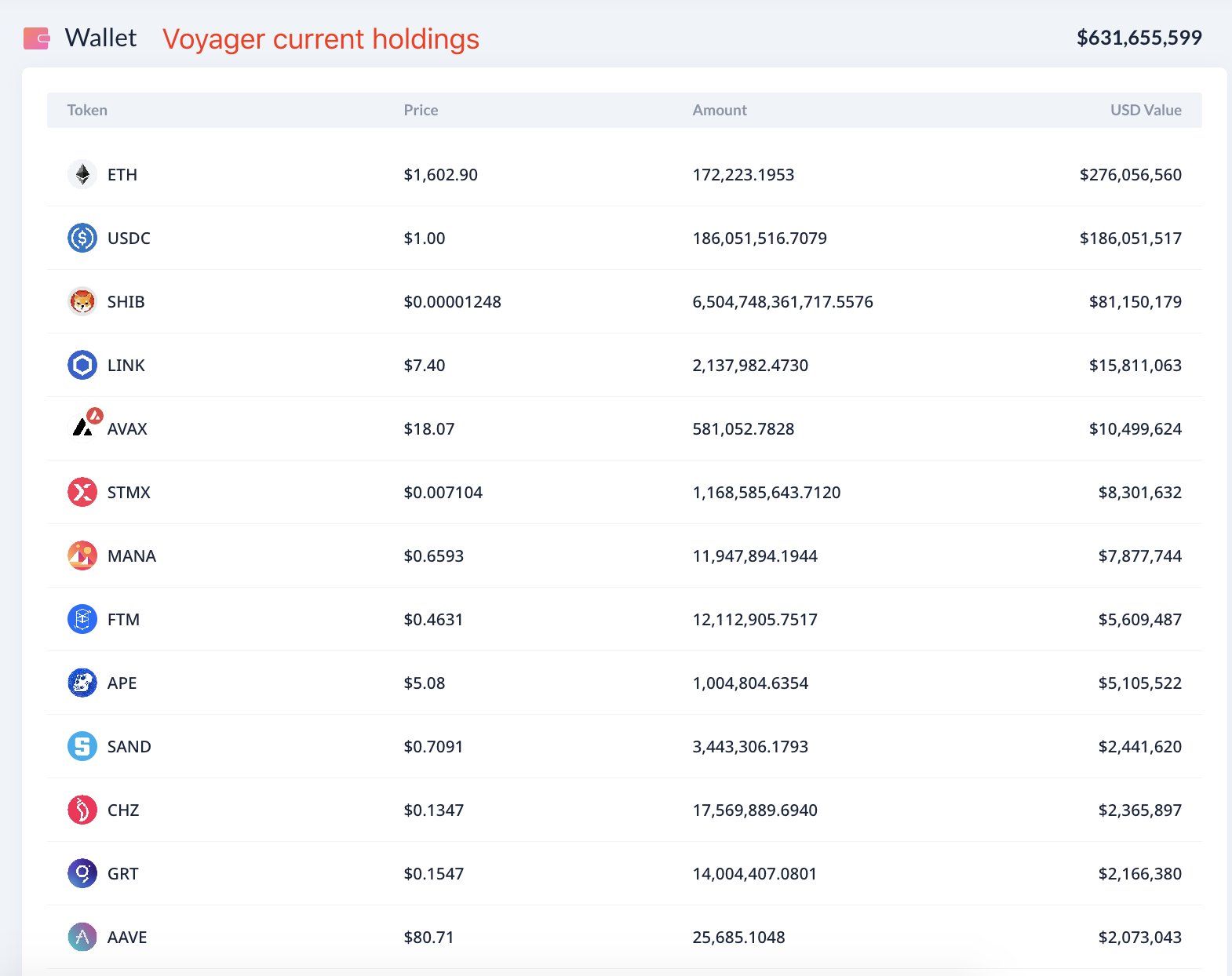Click the MANA token icon

click(82, 555)
